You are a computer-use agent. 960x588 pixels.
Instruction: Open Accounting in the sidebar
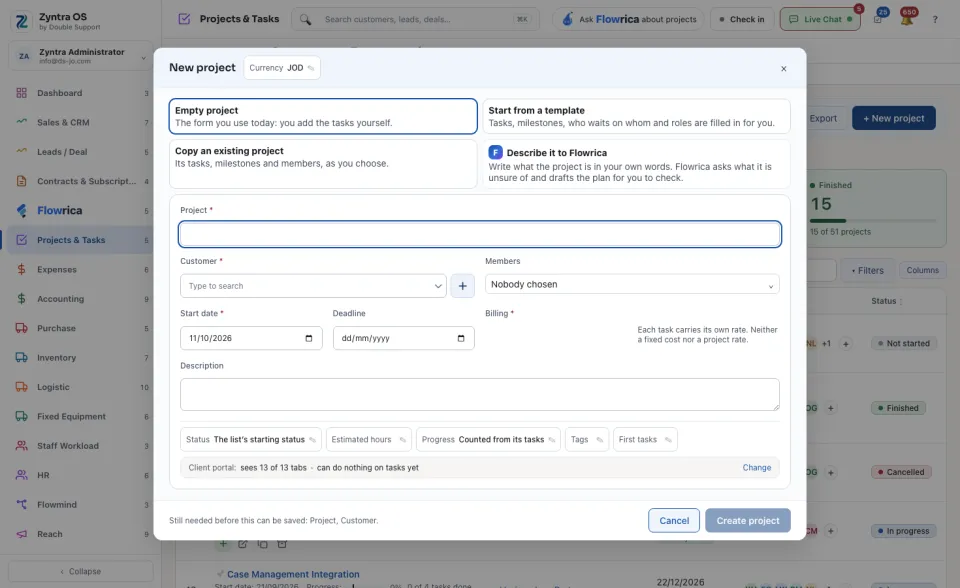[x=81, y=299]
